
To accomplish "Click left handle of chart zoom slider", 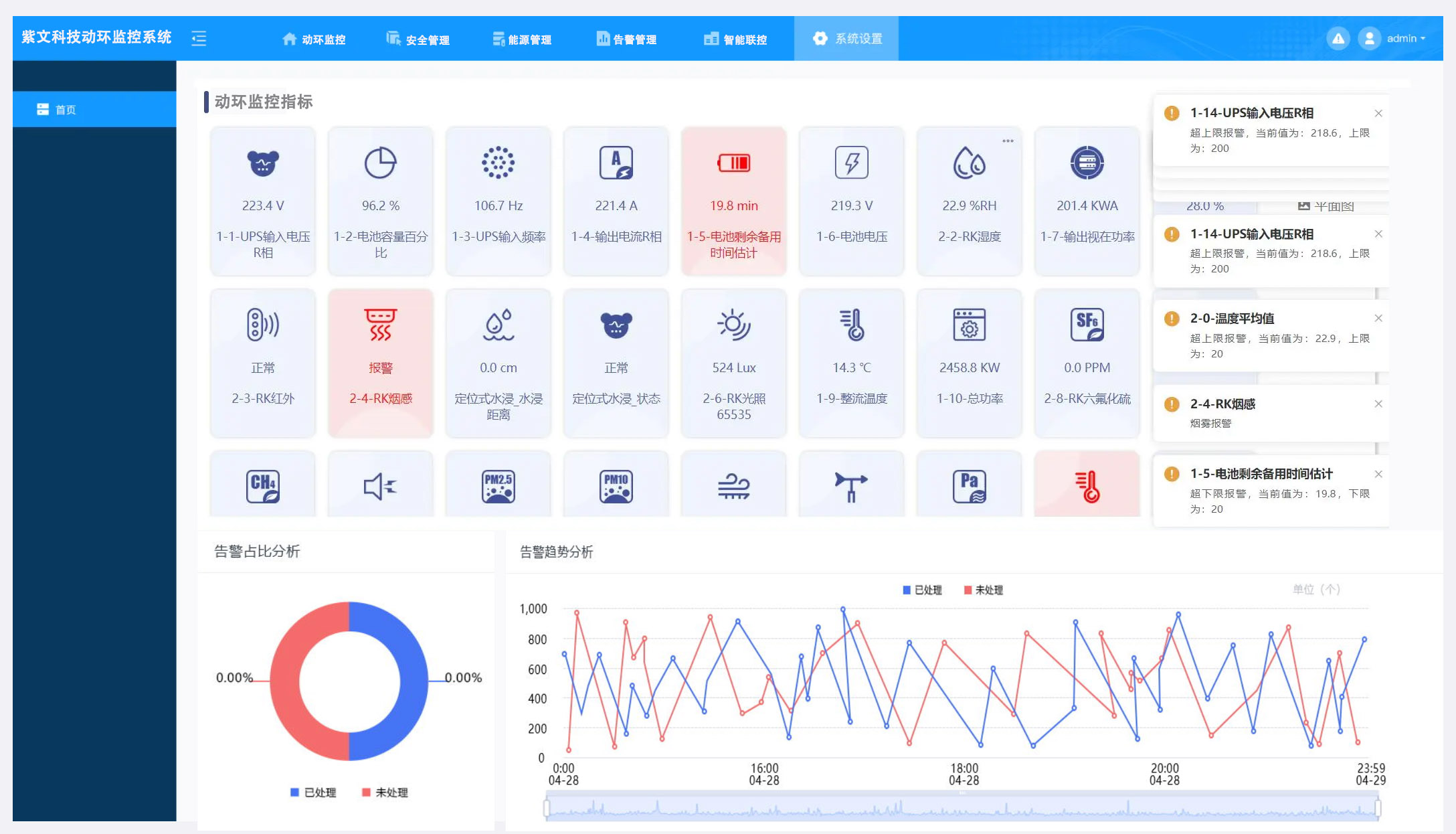I will point(547,808).
